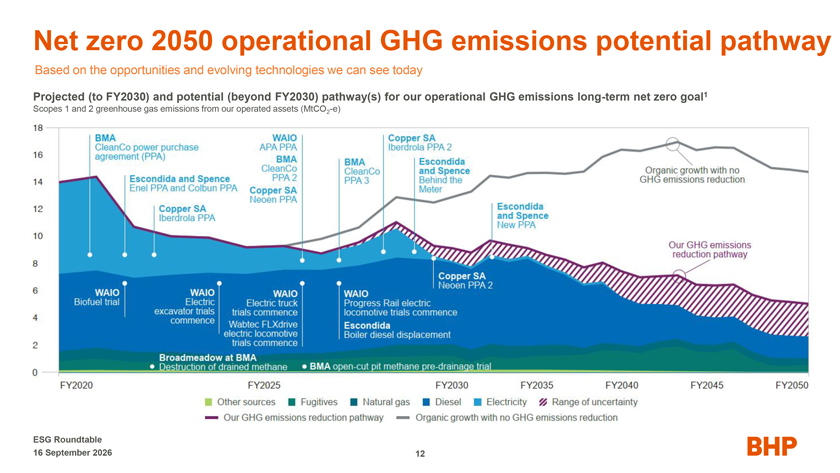This screenshot has width=840, height=473.
Task: Click the purple 'Our GHG emissions reduction pathway' chart callout
Action: 709,250
